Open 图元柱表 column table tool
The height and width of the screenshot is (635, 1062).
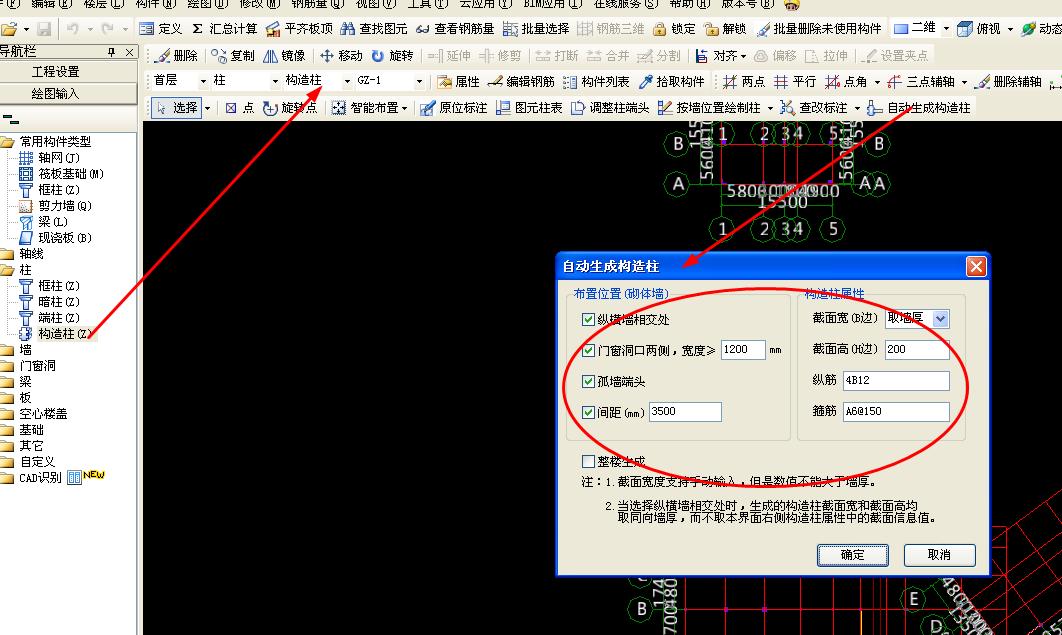[529, 108]
